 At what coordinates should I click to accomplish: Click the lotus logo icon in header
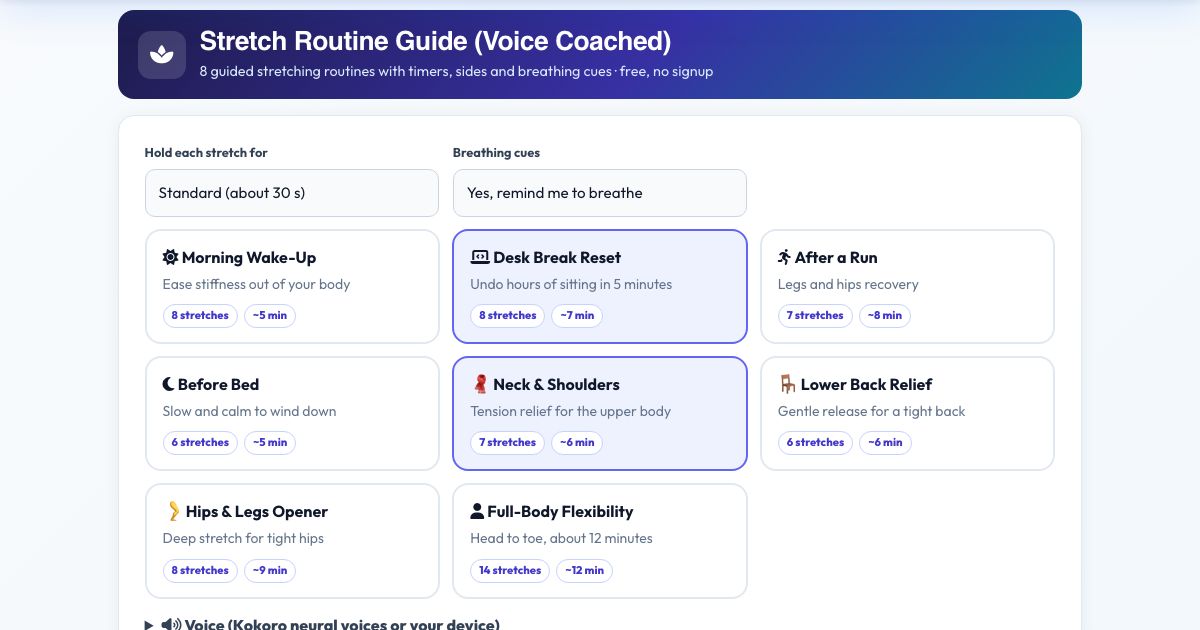click(161, 55)
